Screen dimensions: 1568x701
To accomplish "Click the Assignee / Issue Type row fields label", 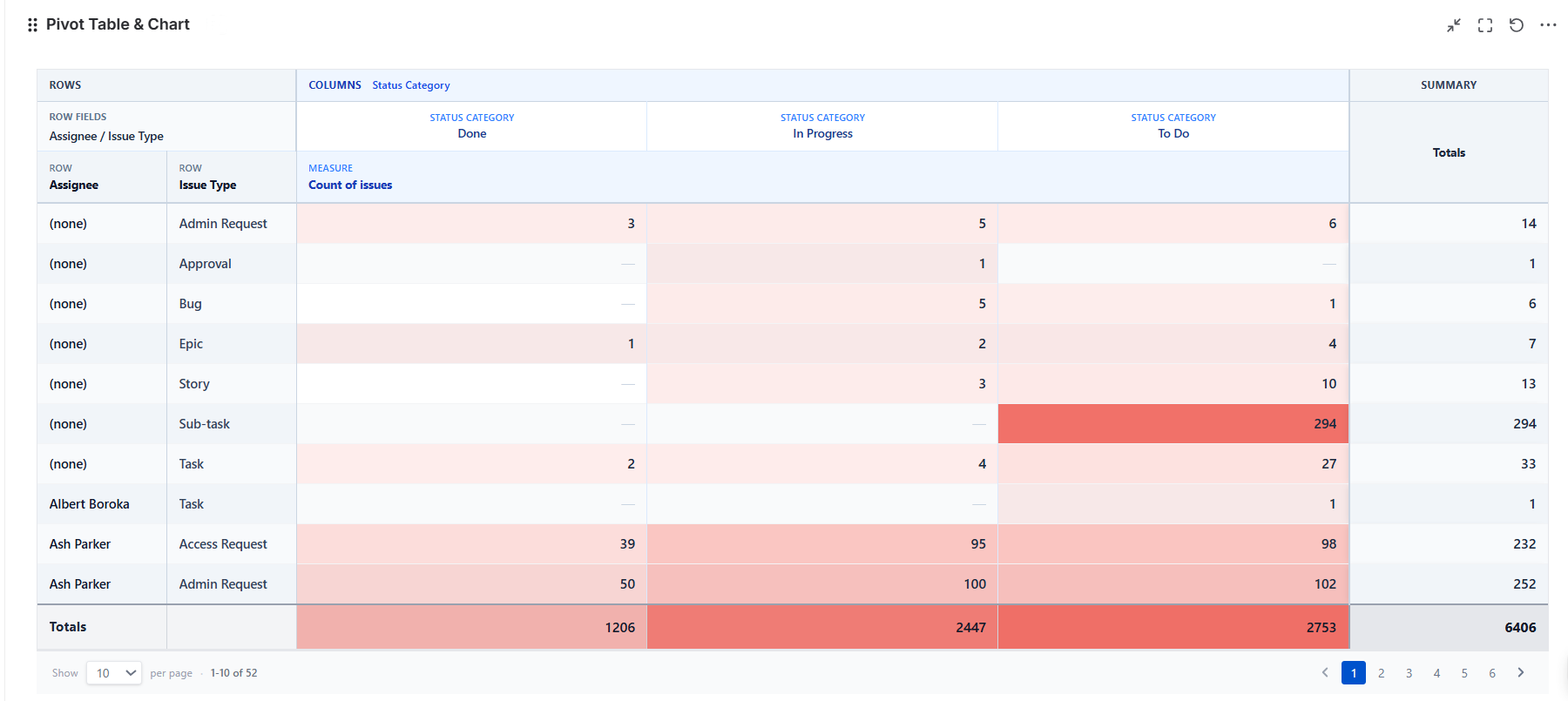I will tap(106, 136).
